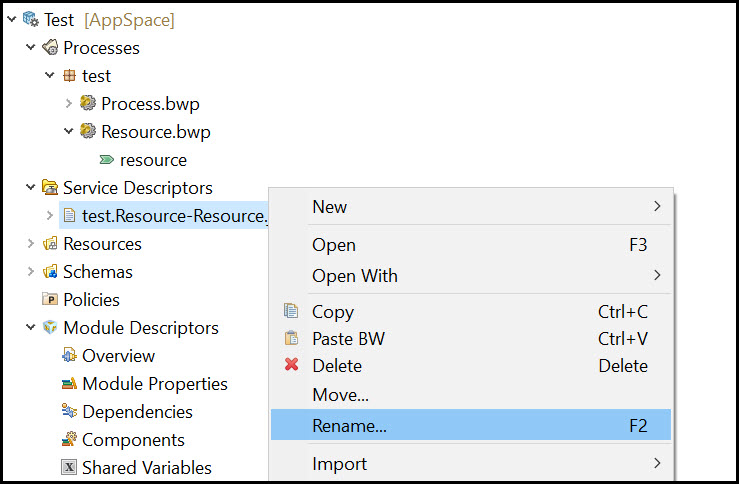Click the Shared Variables icon

(x=69, y=468)
